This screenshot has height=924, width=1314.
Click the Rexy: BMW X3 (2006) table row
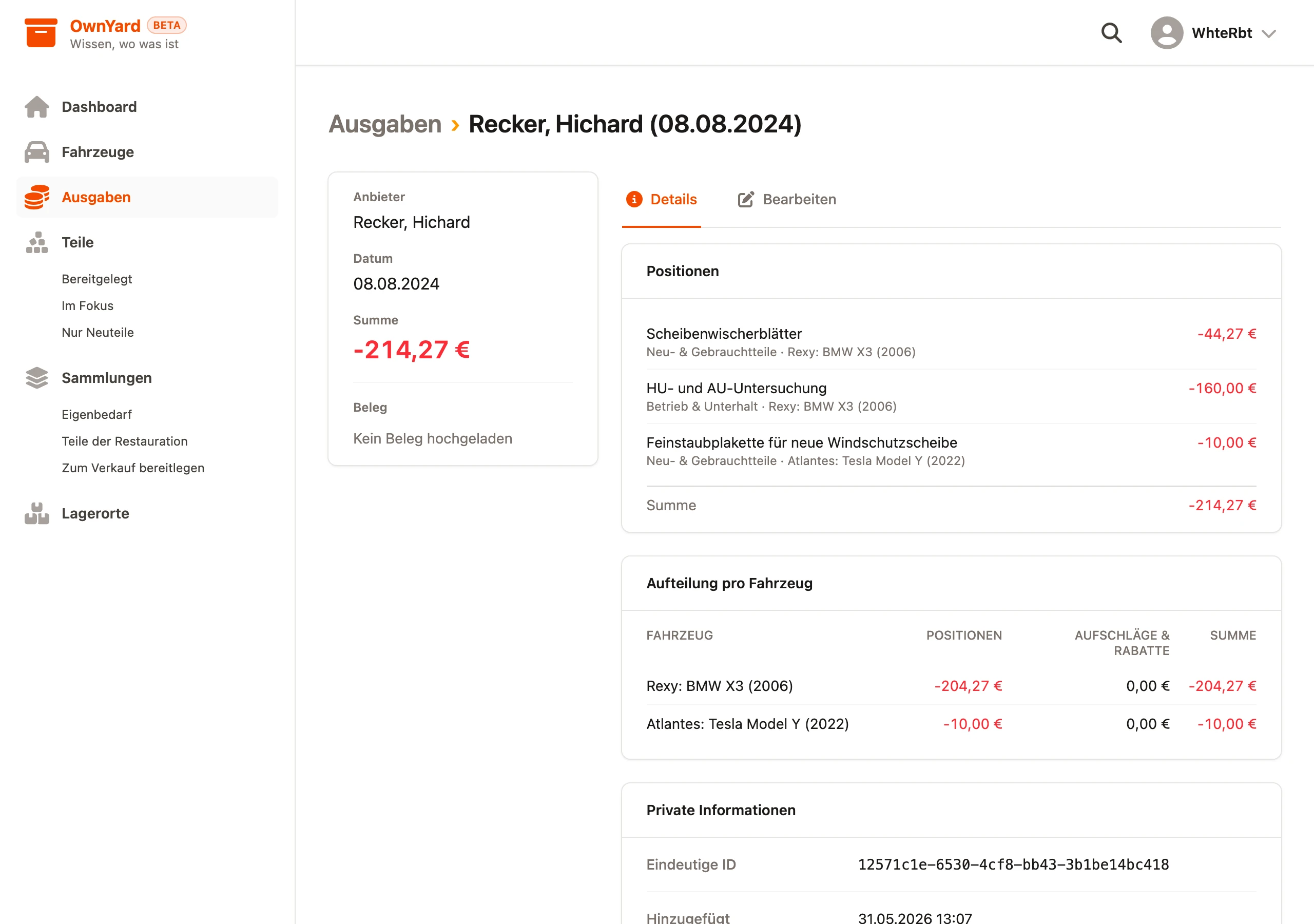click(951, 686)
